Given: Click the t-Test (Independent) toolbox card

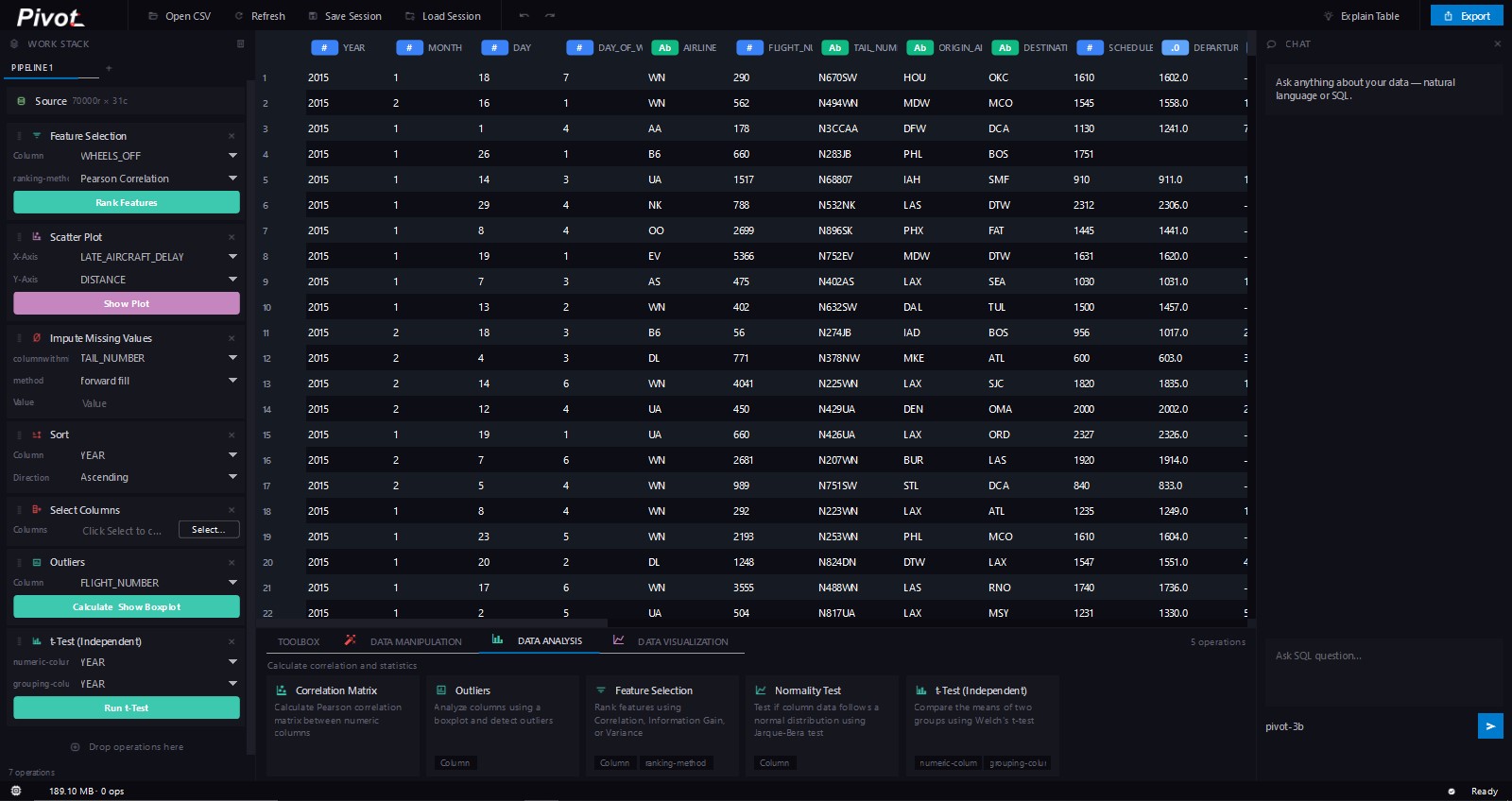Looking at the screenshot, I should point(983,725).
